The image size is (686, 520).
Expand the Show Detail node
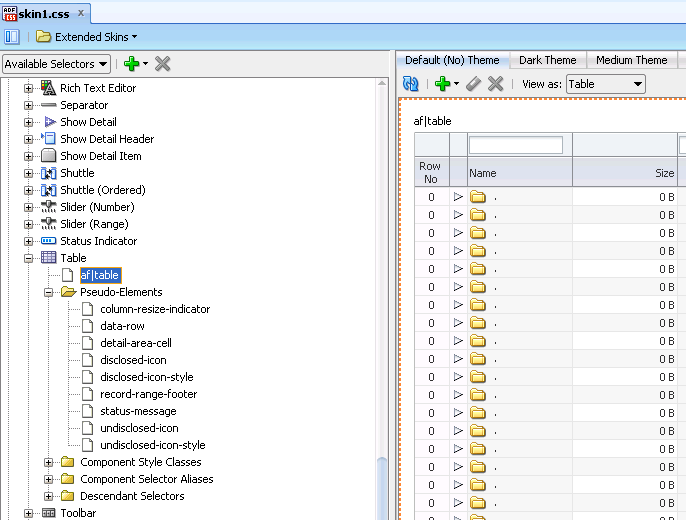(28, 122)
